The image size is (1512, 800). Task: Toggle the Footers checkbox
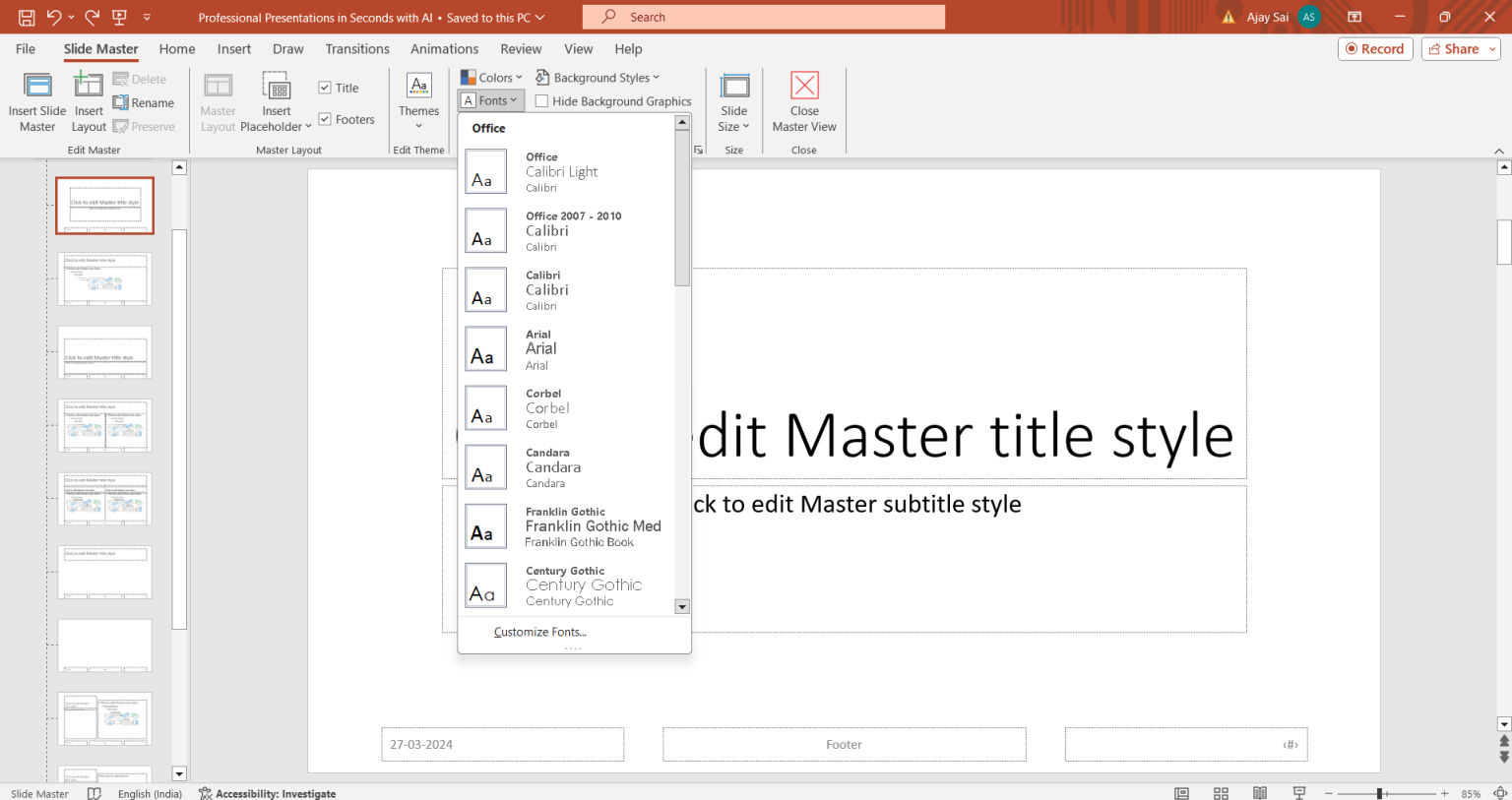pos(325,119)
